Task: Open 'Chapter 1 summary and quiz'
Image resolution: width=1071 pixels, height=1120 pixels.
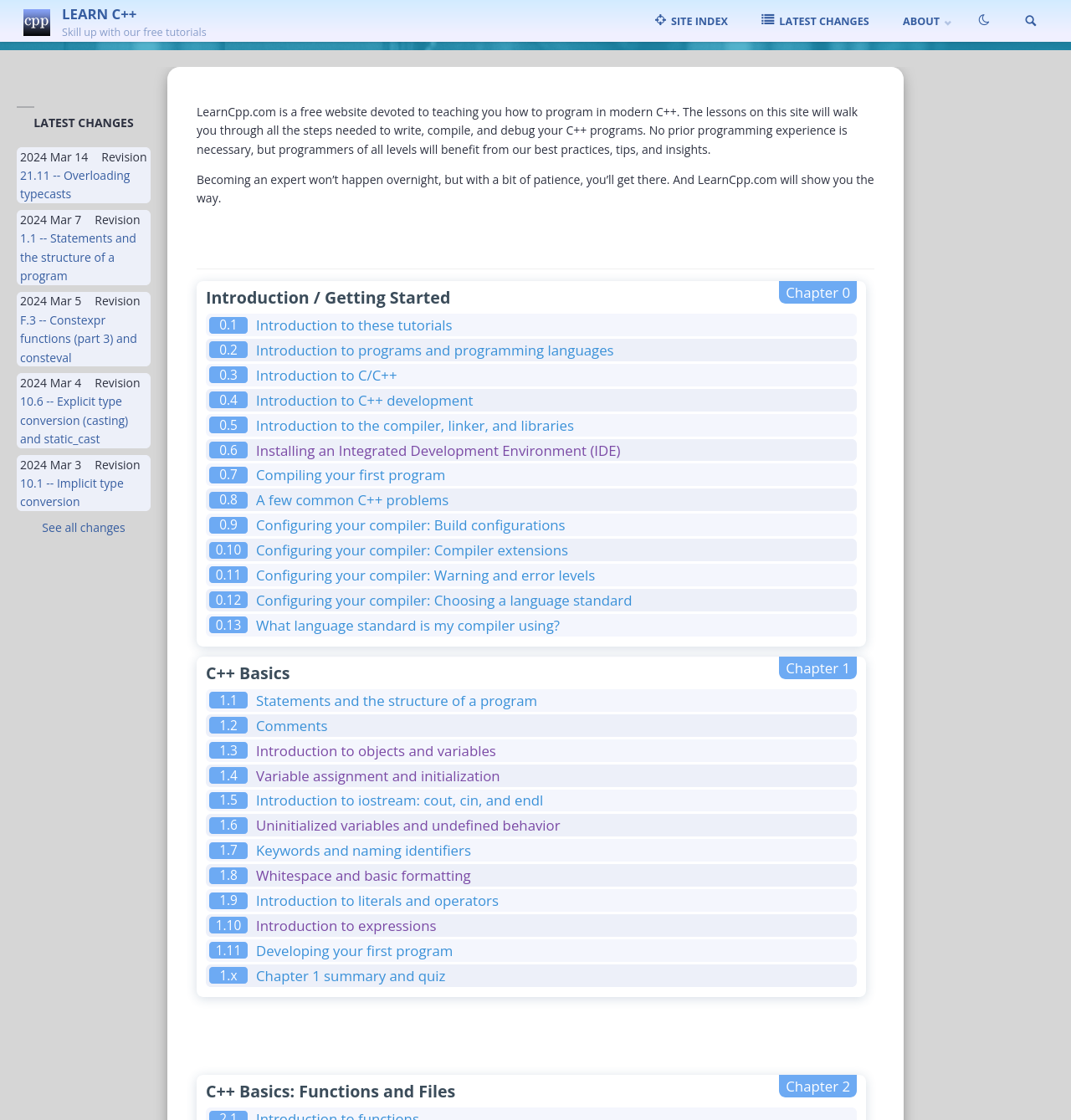Action: click(x=351, y=976)
